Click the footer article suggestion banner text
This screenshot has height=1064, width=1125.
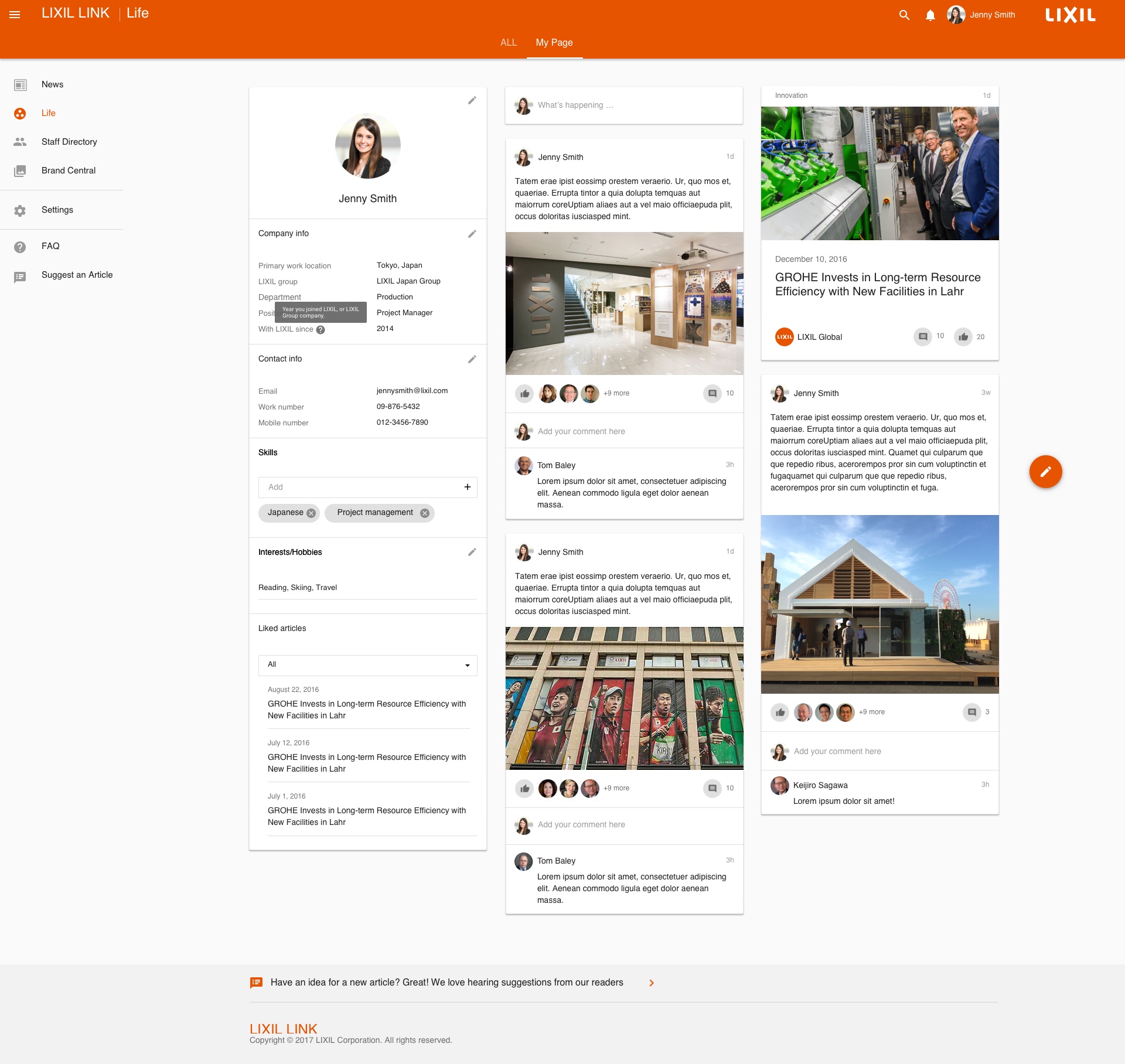point(446,983)
